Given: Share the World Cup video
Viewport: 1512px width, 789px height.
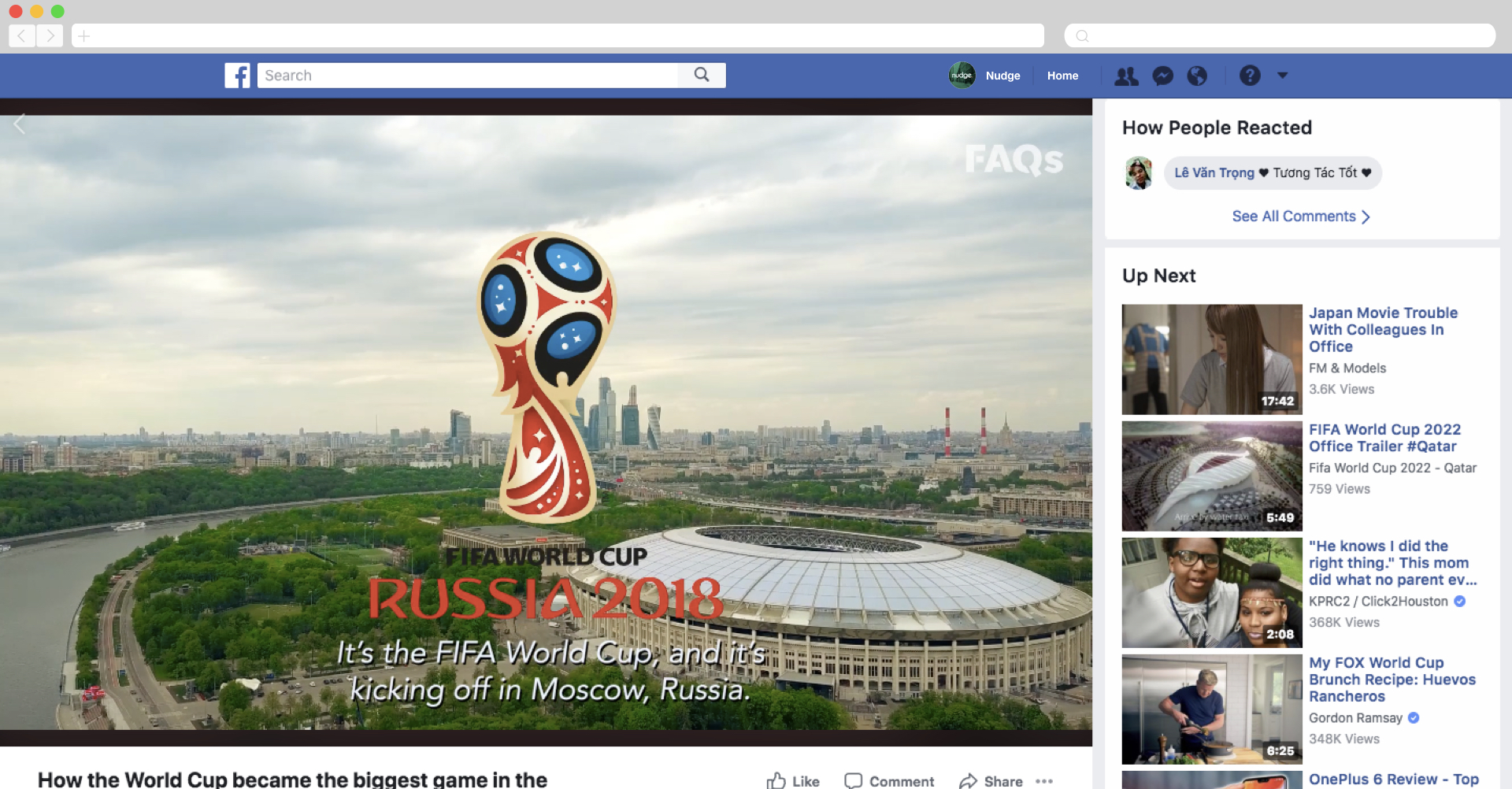Looking at the screenshot, I should pos(991,780).
